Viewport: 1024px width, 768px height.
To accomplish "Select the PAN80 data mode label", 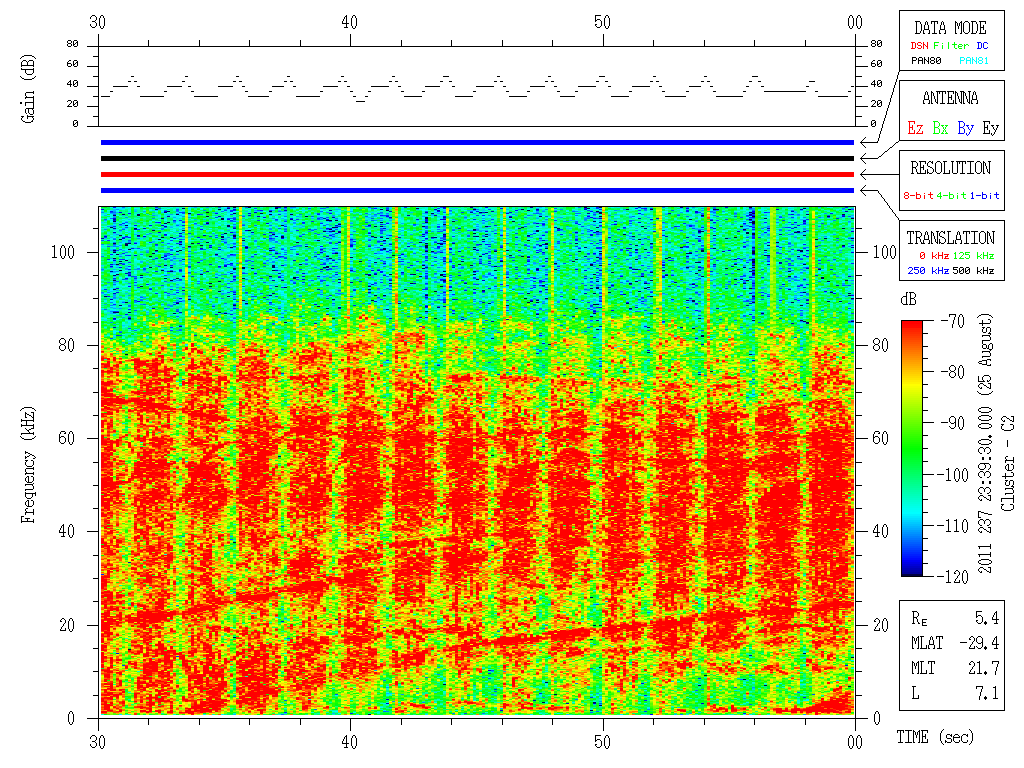I will coord(926,60).
